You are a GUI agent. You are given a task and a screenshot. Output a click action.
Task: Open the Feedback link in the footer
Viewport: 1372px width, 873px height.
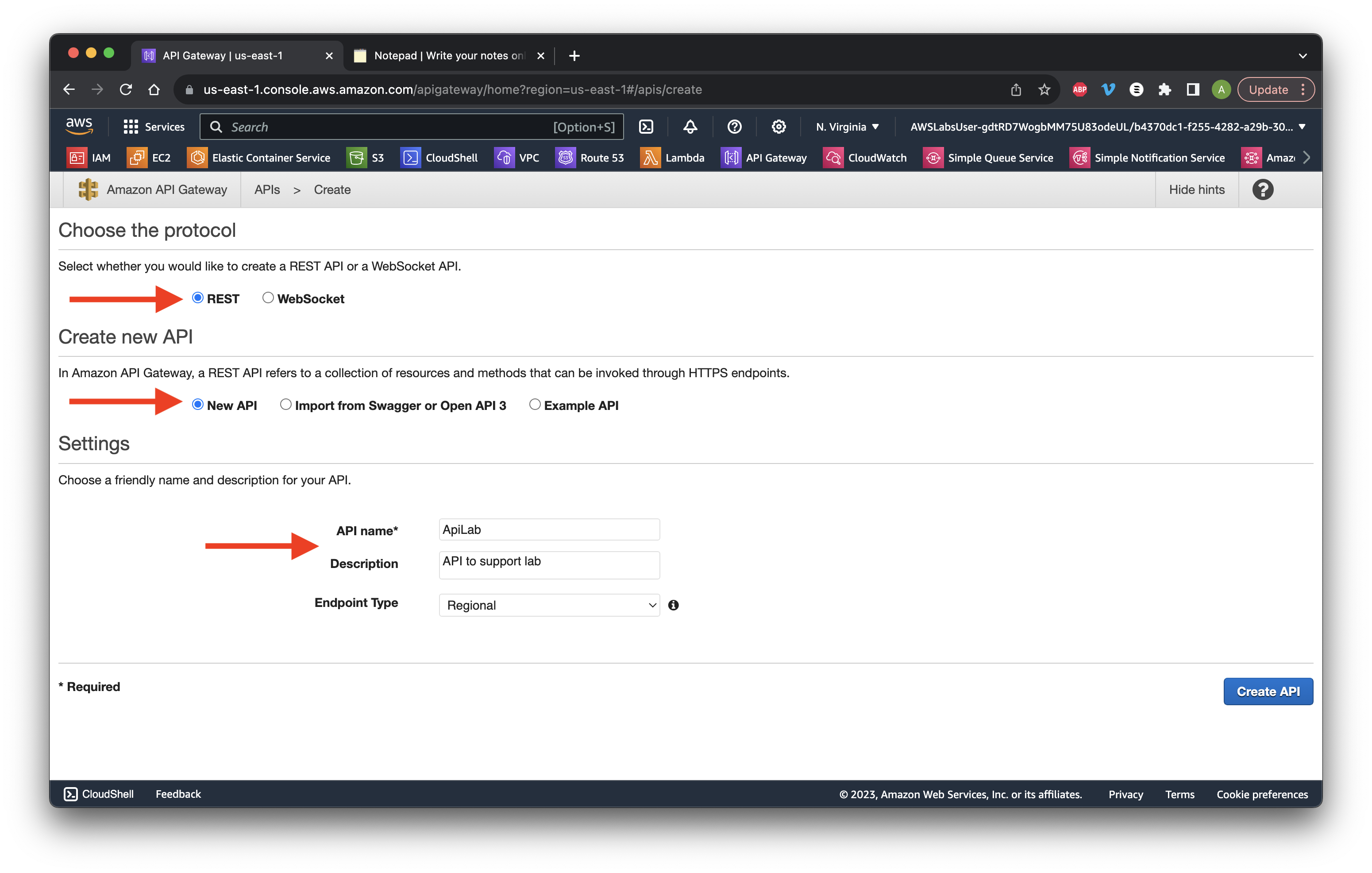click(178, 794)
